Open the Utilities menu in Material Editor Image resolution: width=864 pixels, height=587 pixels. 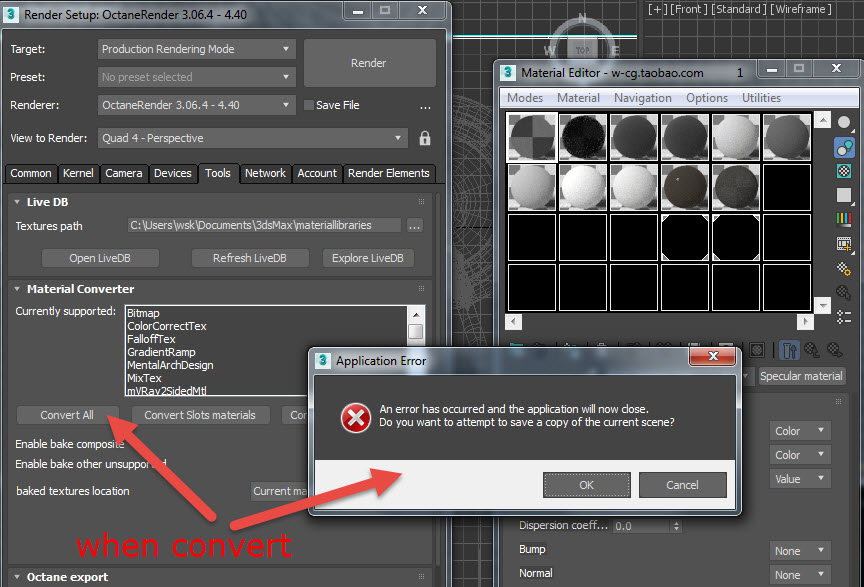(x=761, y=98)
